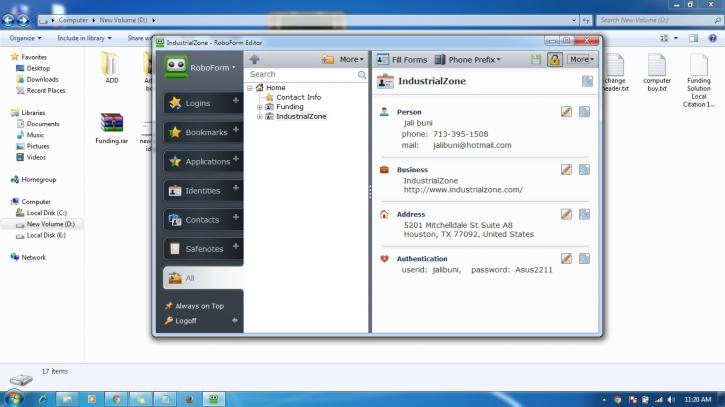Add a new application with plus
This screenshot has height=407, width=725.
click(236, 159)
